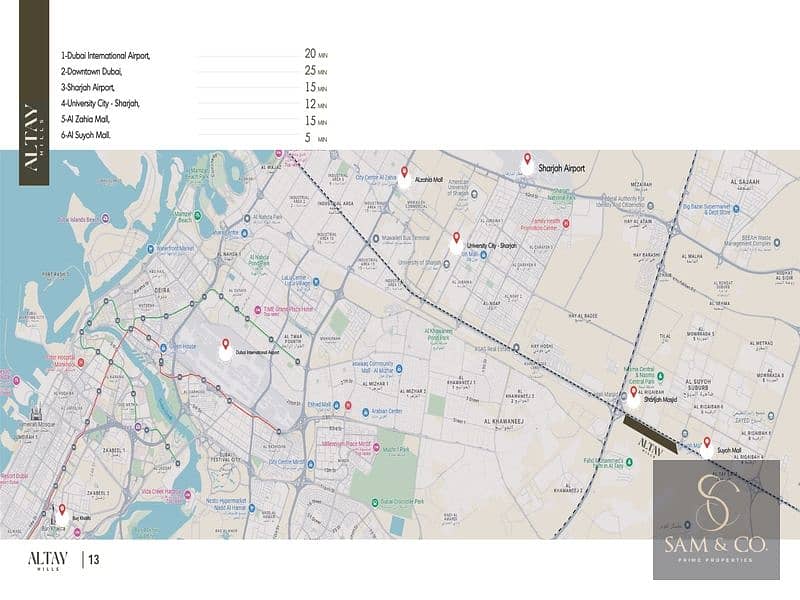Click the University of Sharjah marker icon
Image resolution: width=800 pixels, height=600 pixels.
point(446,264)
